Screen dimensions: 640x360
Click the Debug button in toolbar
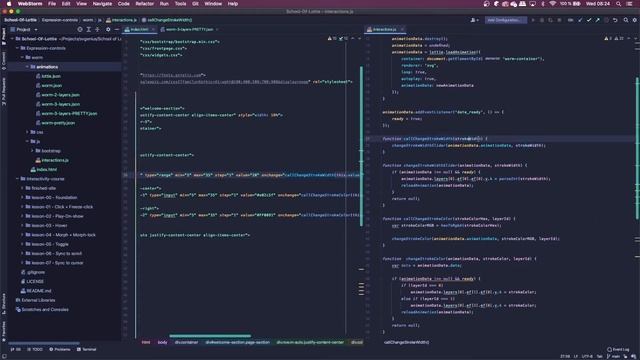542,20
